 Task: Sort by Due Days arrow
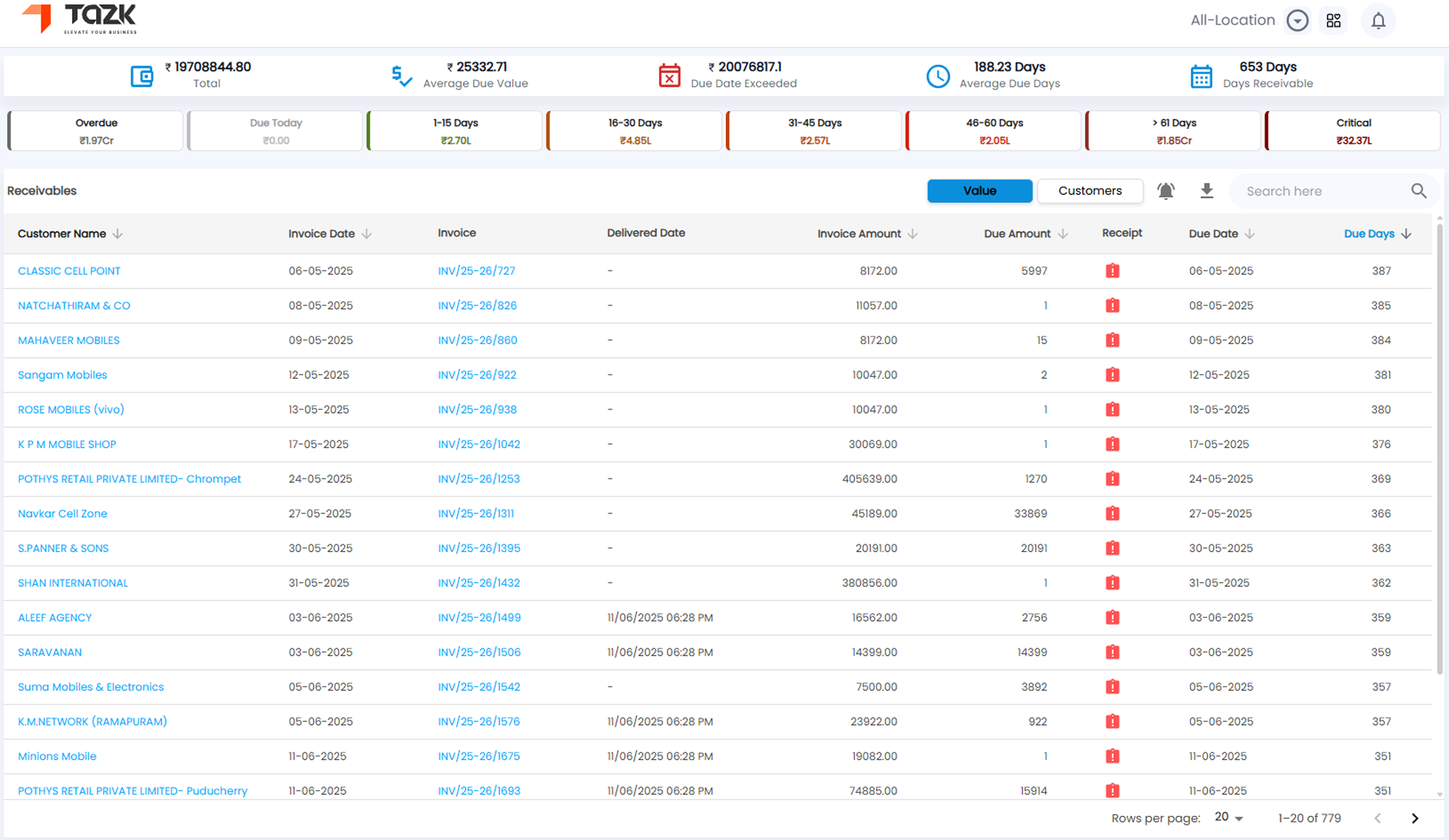1406,234
